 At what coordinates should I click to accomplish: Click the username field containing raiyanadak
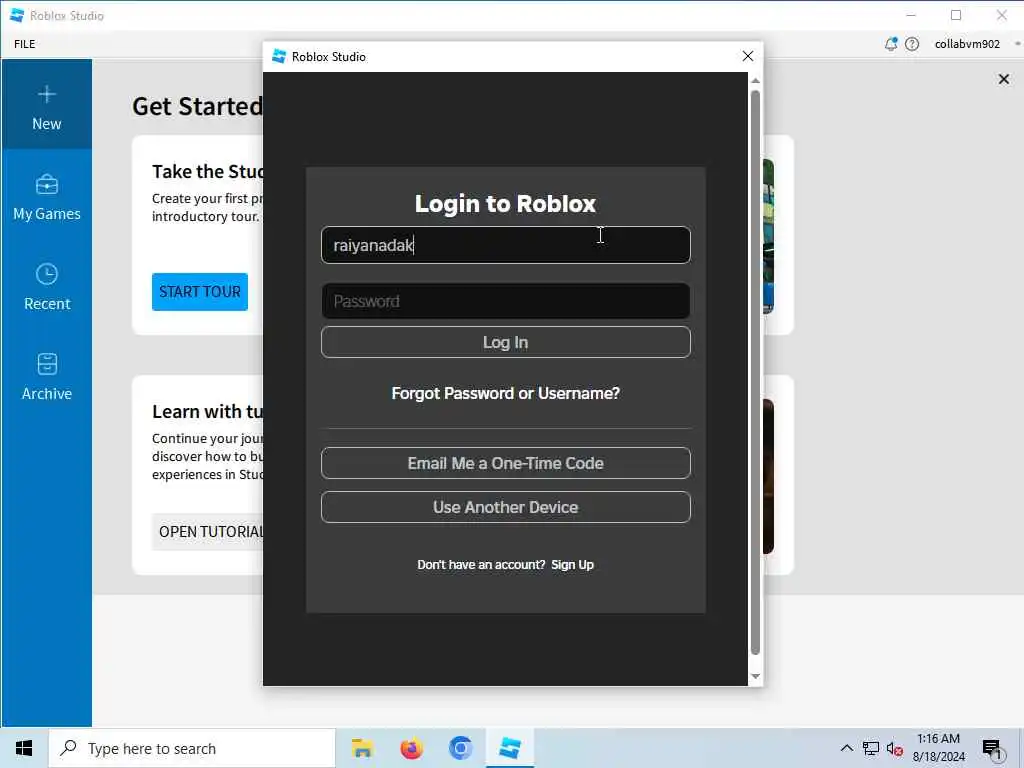point(505,245)
